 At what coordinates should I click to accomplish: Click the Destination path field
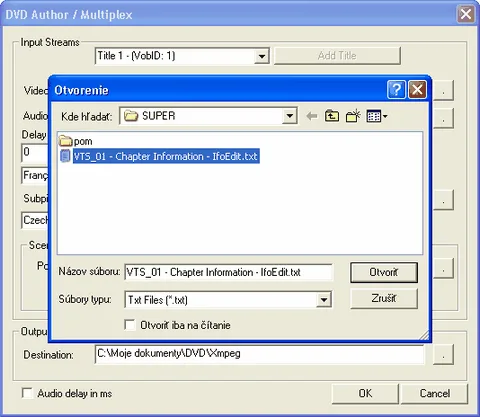[259, 354]
